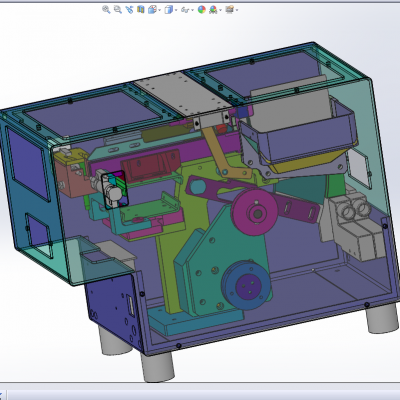Select the blue lower pulley part
Image resolution: width=400 pixels, height=400 pixels.
(x=246, y=285)
